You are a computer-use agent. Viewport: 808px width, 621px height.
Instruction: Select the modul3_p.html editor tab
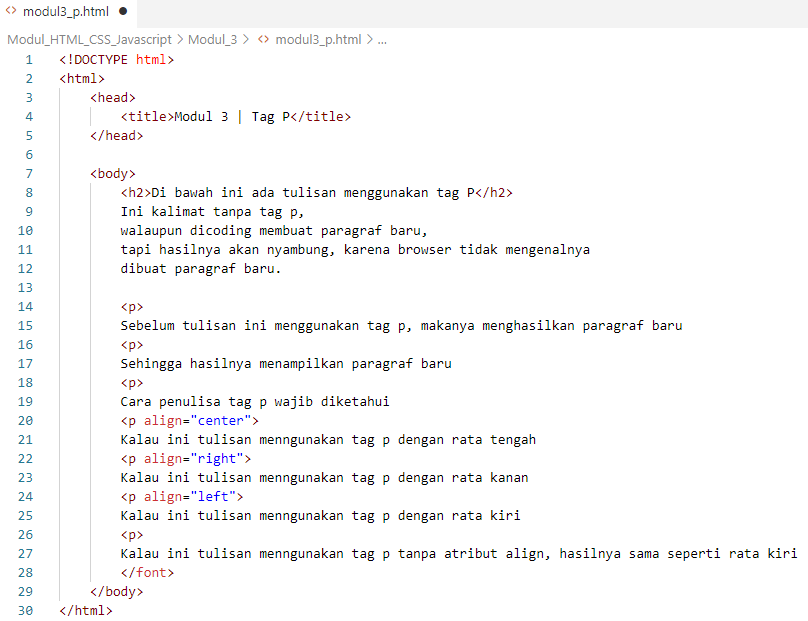(65, 11)
